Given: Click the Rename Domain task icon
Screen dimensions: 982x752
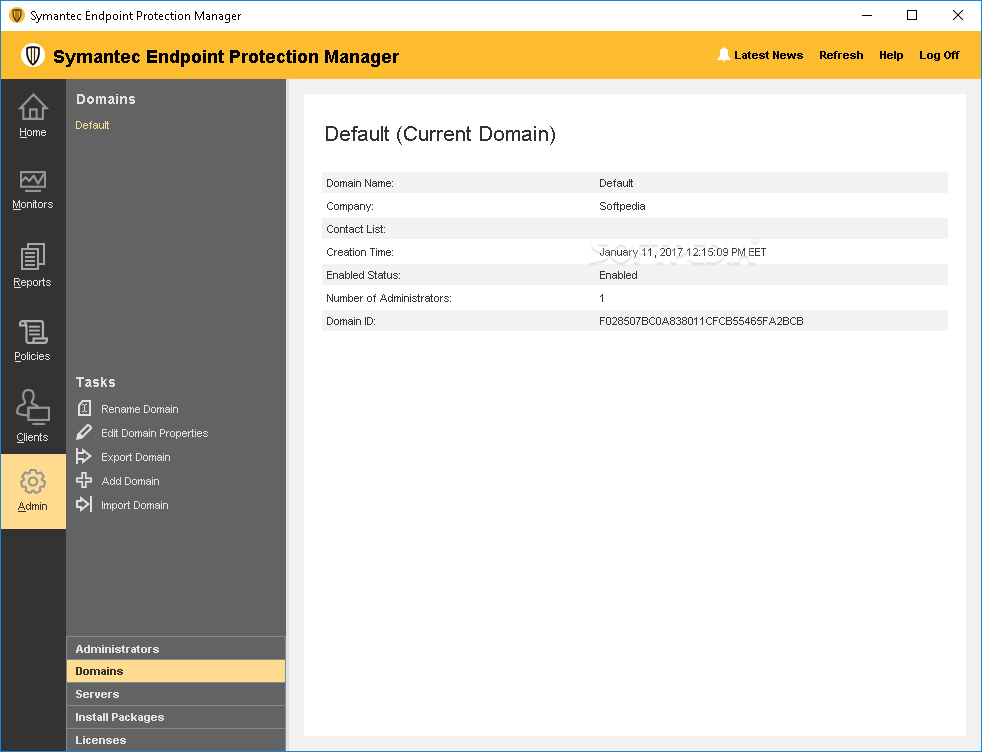Looking at the screenshot, I should pyautogui.click(x=84, y=408).
